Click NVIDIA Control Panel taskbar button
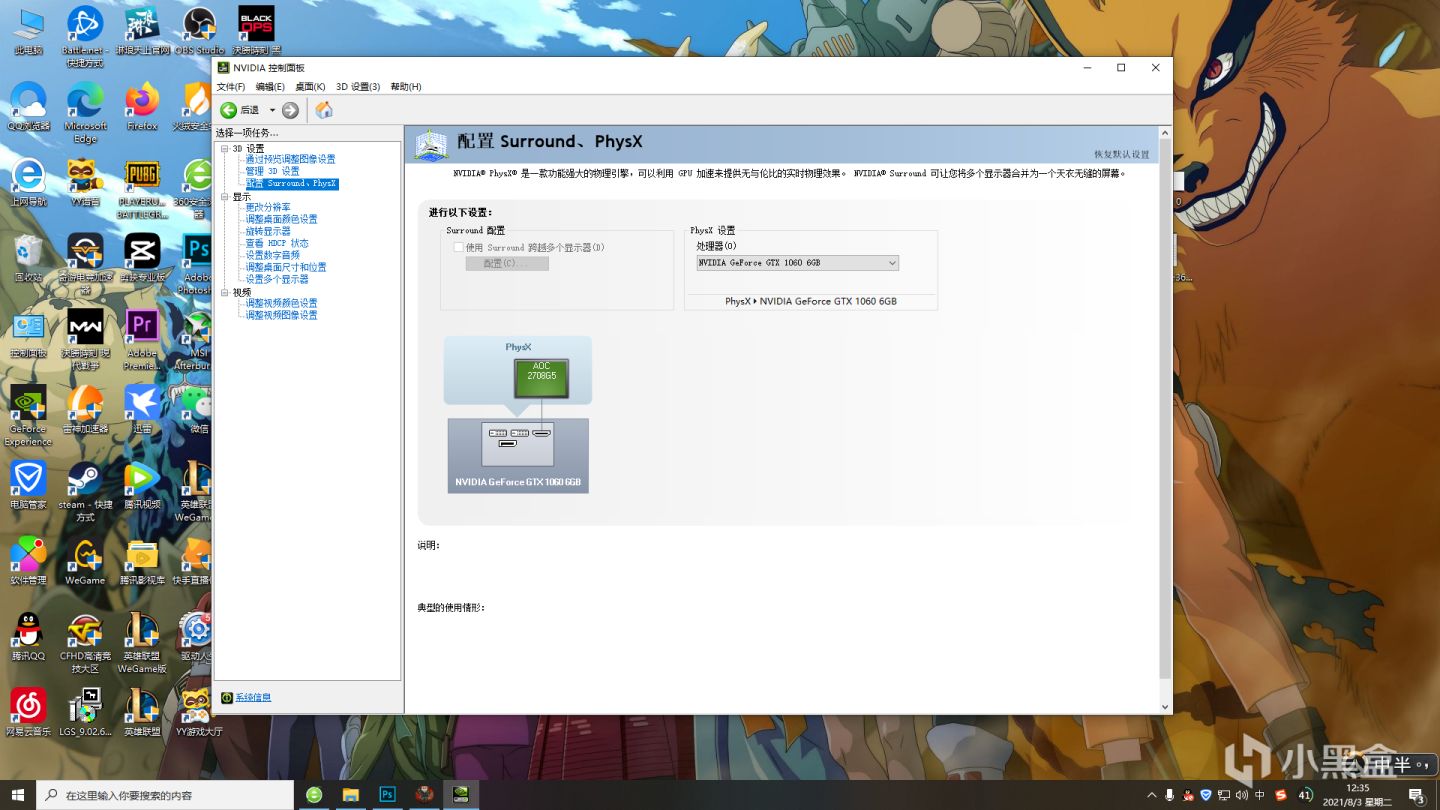Screen dimensions: 1440x810 click(461, 795)
